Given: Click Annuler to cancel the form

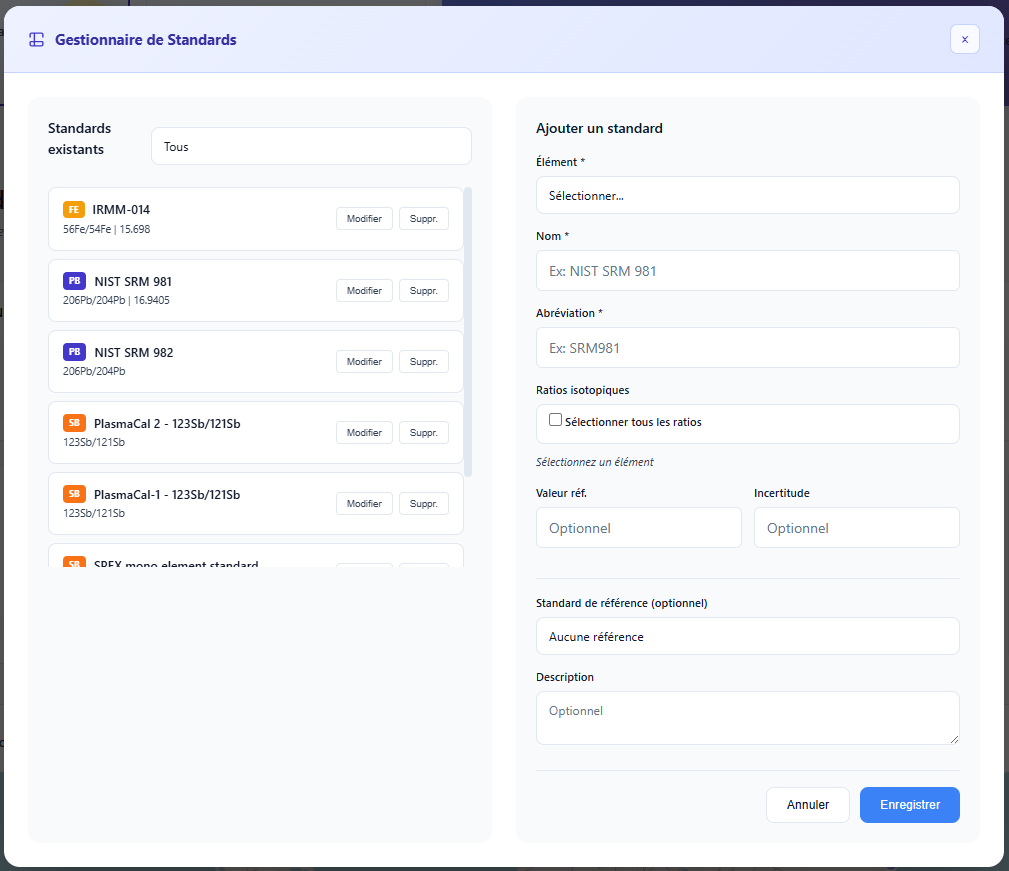Looking at the screenshot, I should coord(807,804).
